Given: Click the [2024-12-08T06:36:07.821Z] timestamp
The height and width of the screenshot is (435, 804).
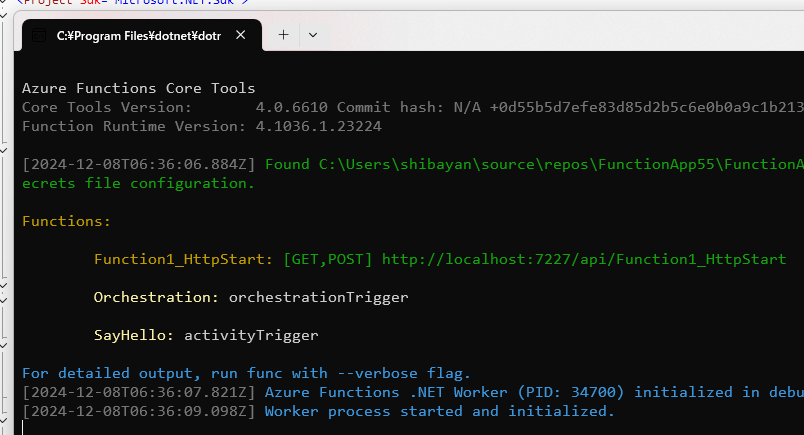Looking at the screenshot, I should [x=139, y=392].
